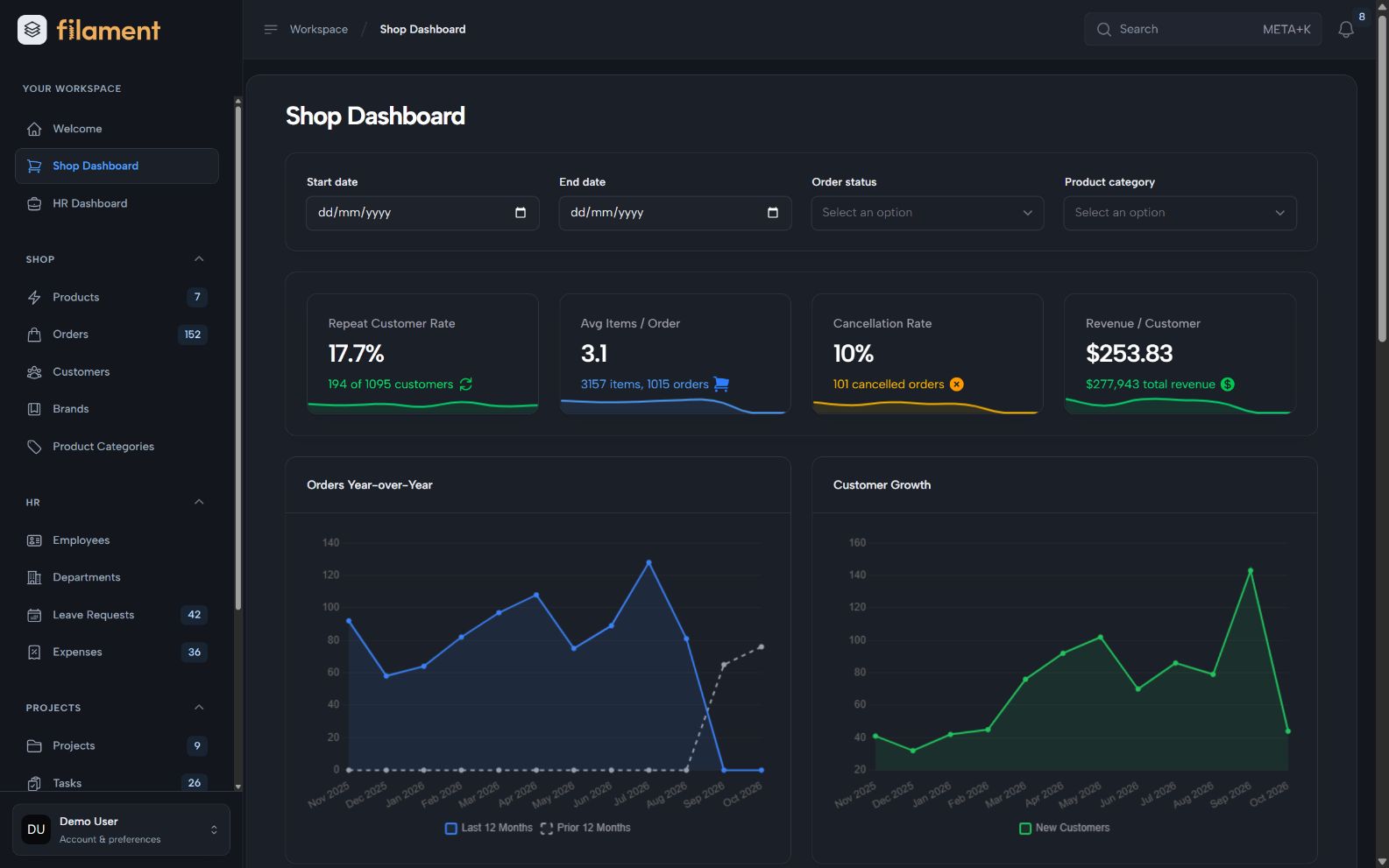This screenshot has width=1389, height=868.
Task: Click the Brands bookmark icon
Action: (34, 409)
